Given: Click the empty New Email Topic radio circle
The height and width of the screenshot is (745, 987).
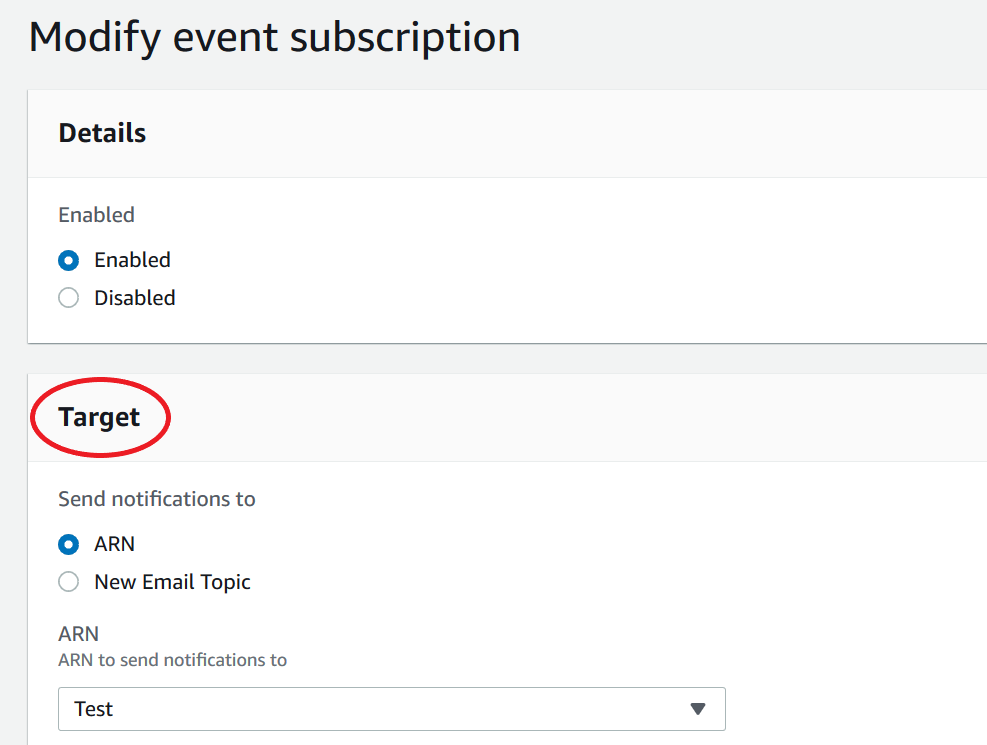Looking at the screenshot, I should pyautogui.click(x=67, y=581).
